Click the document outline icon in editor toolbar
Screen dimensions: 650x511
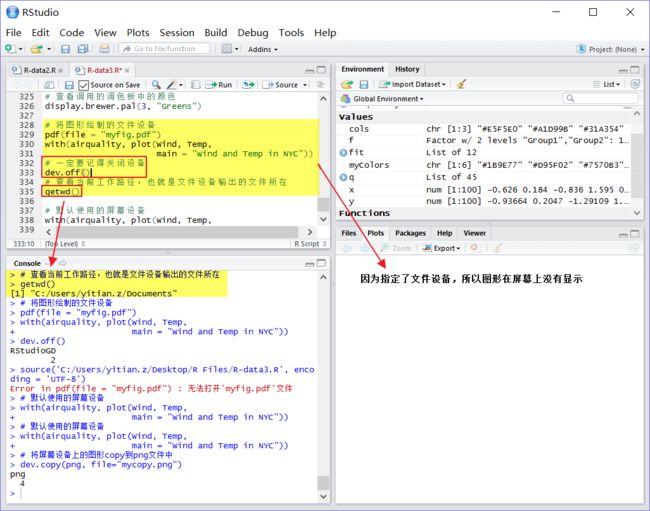tap(320, 85)
